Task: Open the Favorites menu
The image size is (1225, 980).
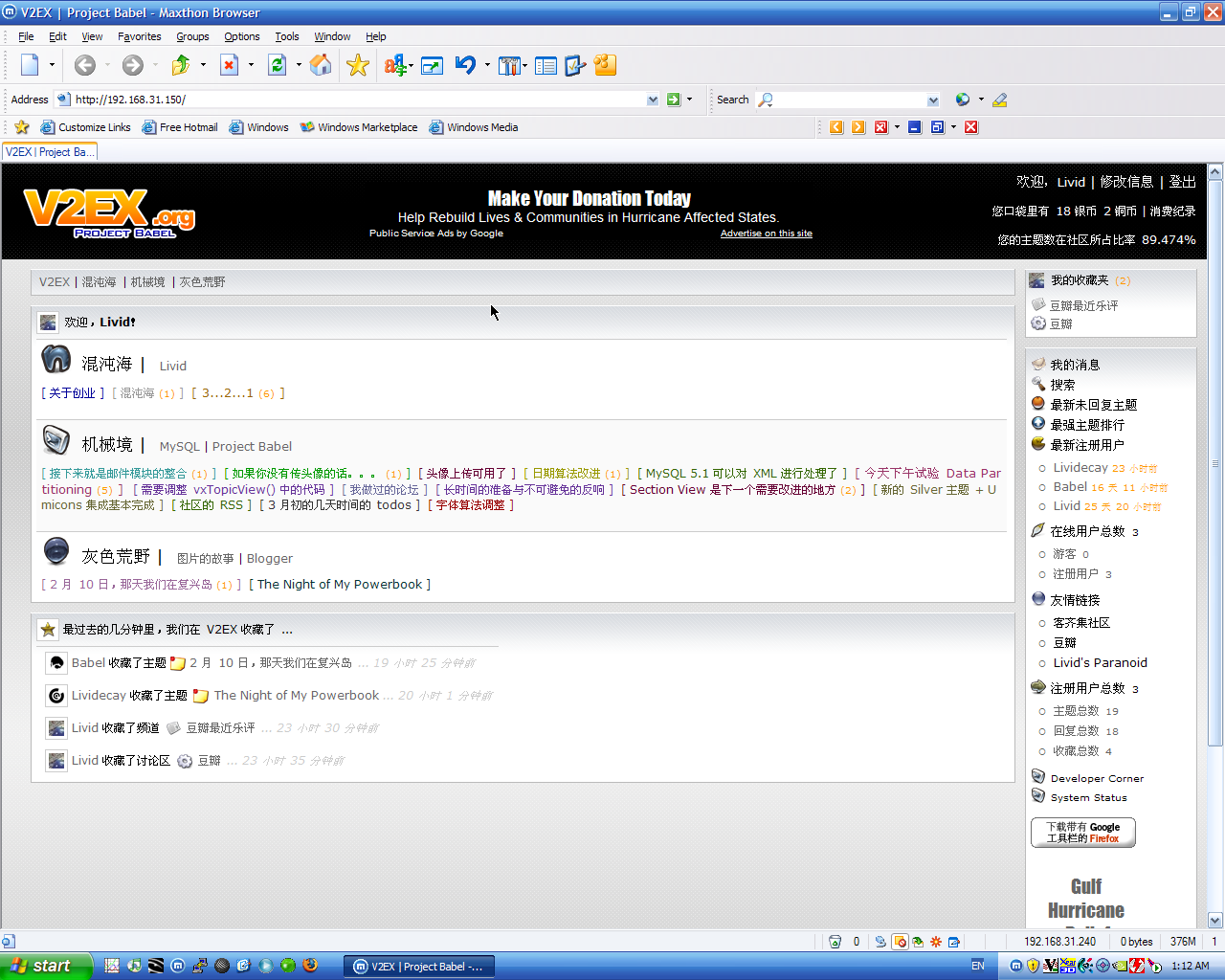Action: coord(139,36)
